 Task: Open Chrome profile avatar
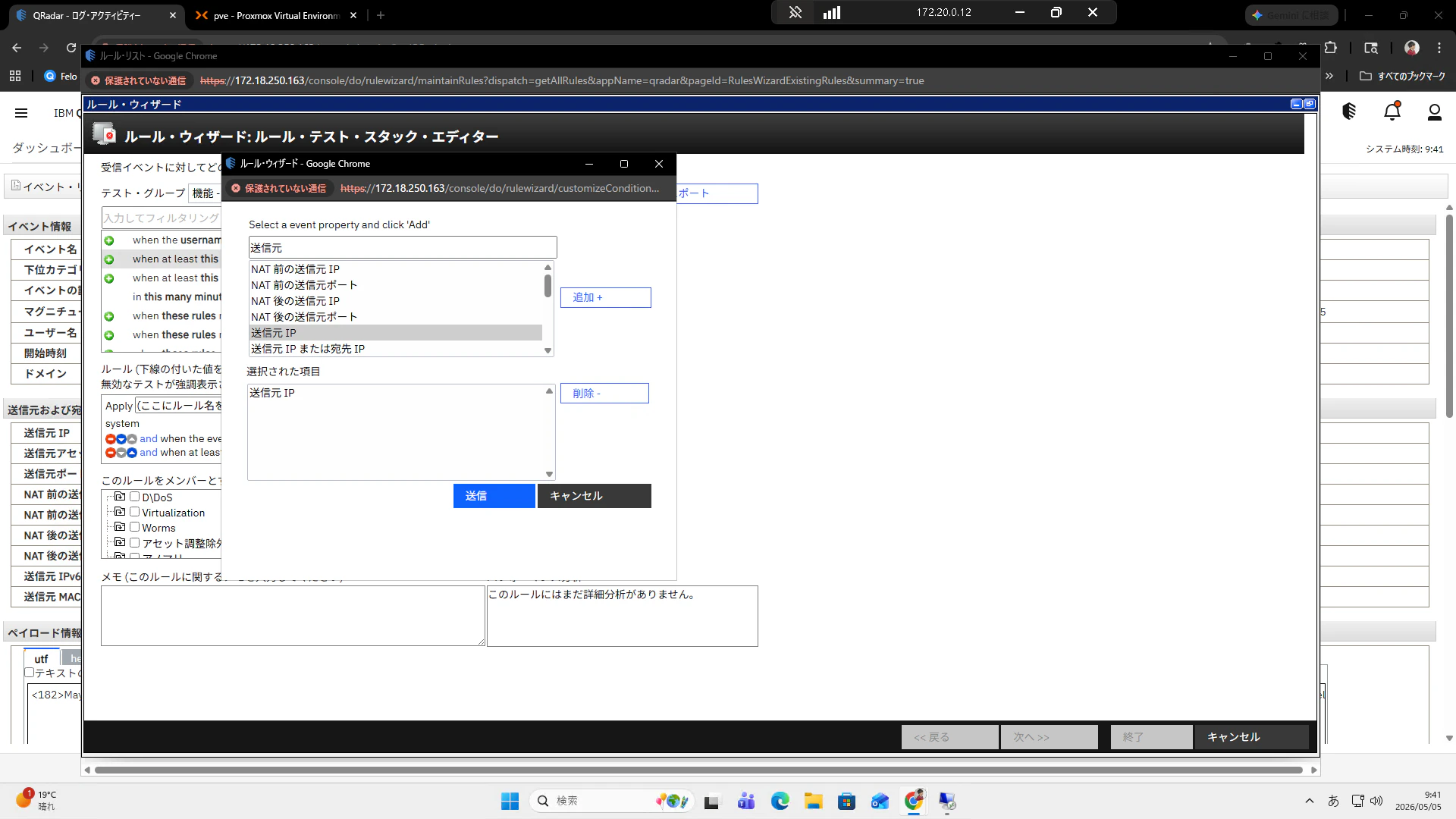pyautogui.click(x=1412, y=48)
